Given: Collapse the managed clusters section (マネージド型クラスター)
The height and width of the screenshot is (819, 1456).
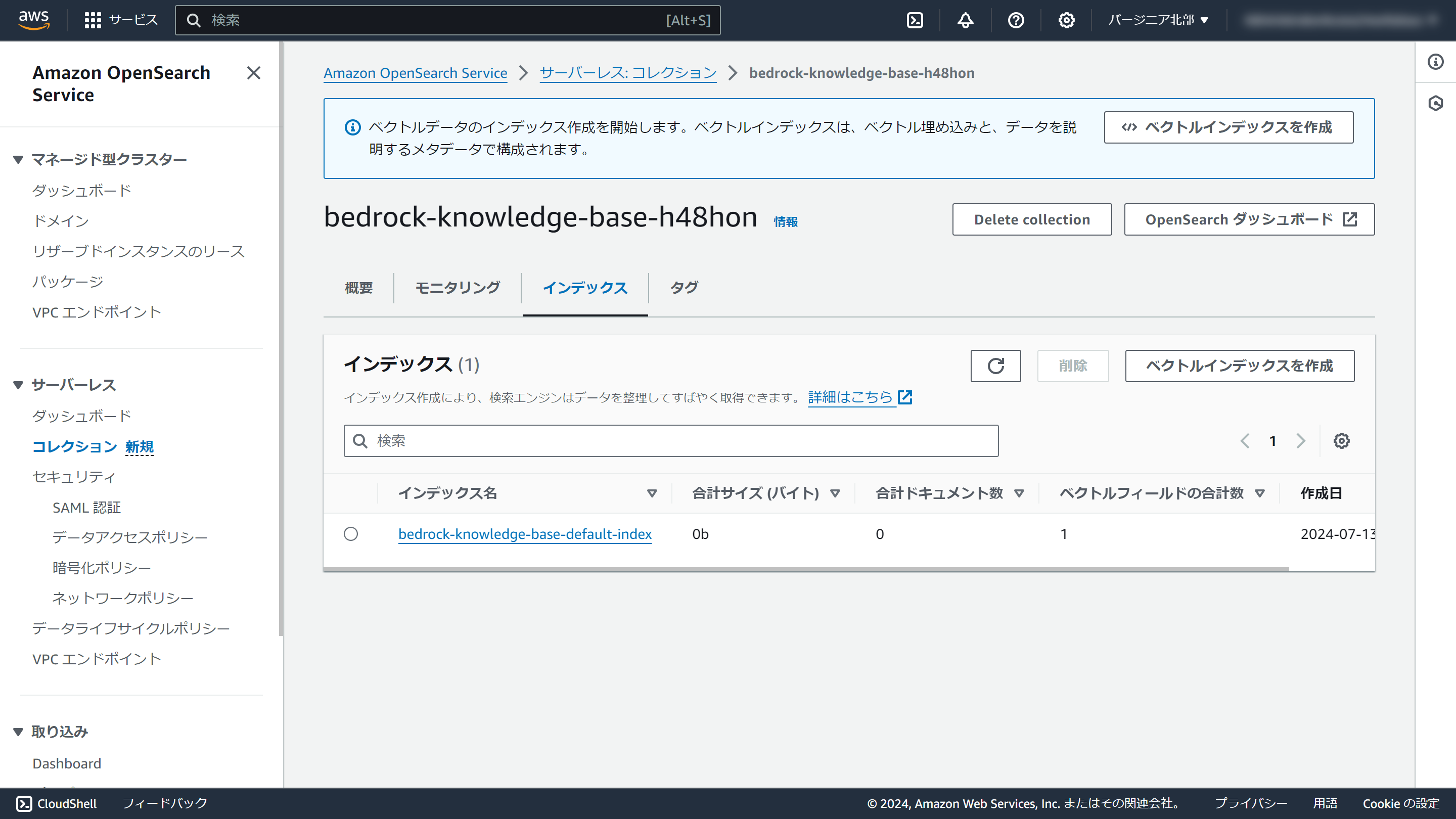Looking at the screenshot, I should pos(18,160).
